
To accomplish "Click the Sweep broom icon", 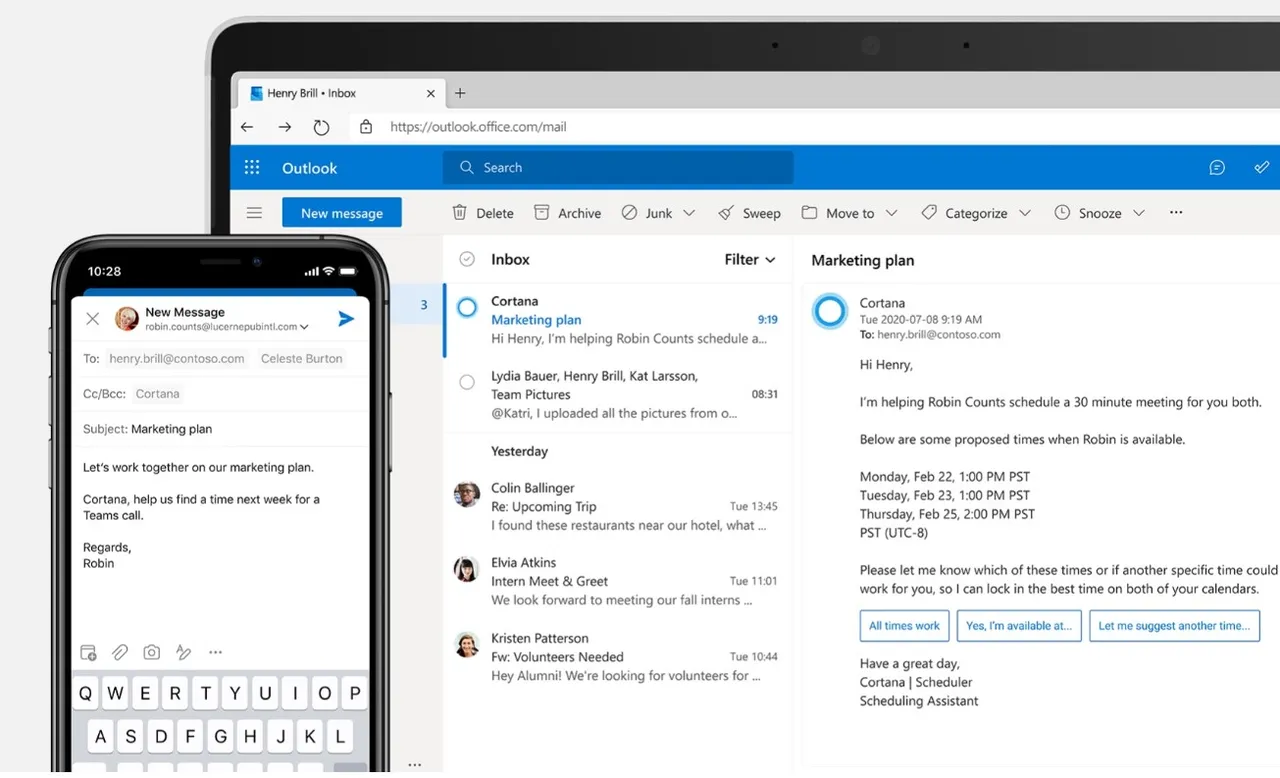I will tap(727, 213).
